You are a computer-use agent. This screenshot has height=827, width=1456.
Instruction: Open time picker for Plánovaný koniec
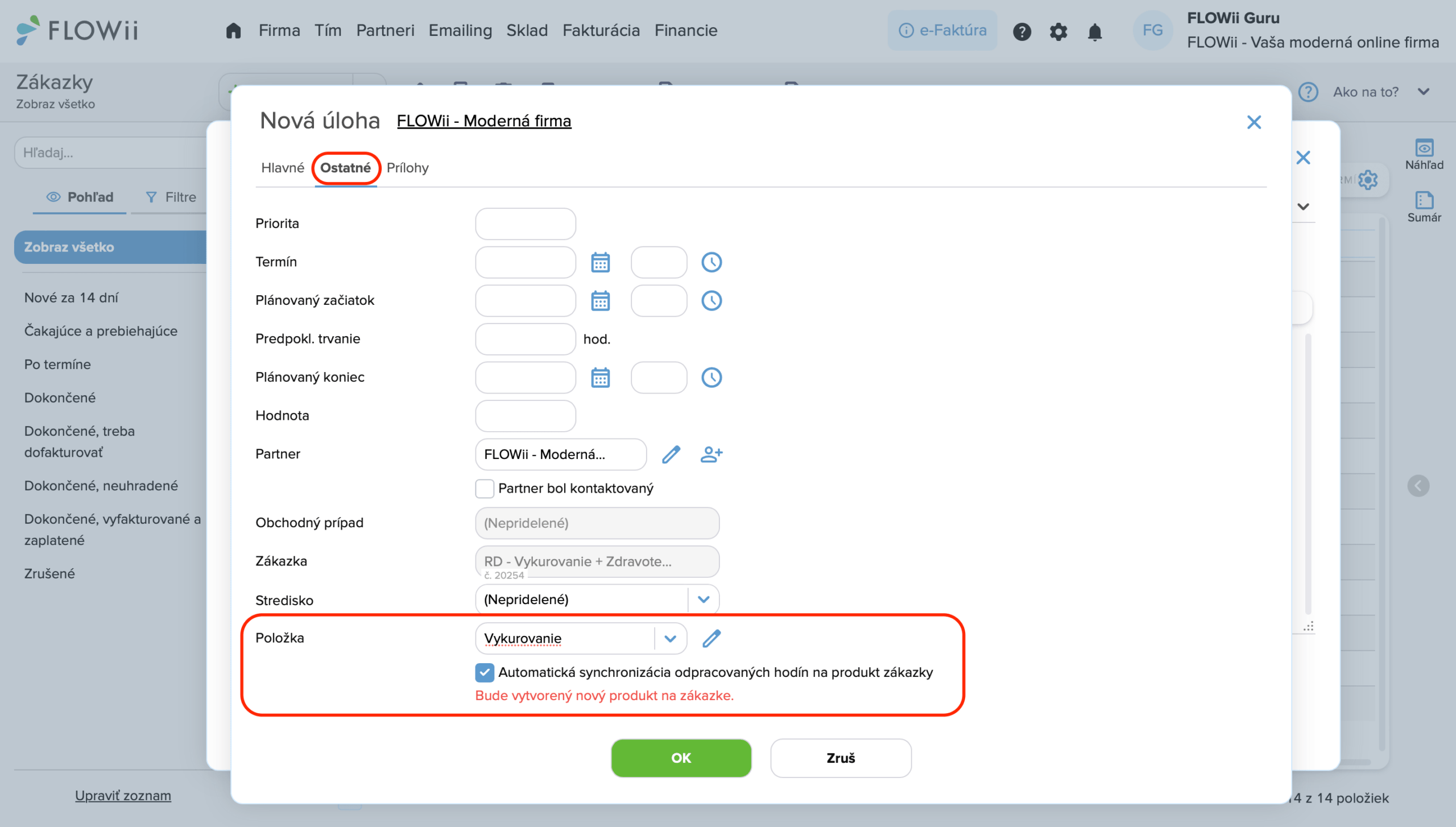pos(711,378)
